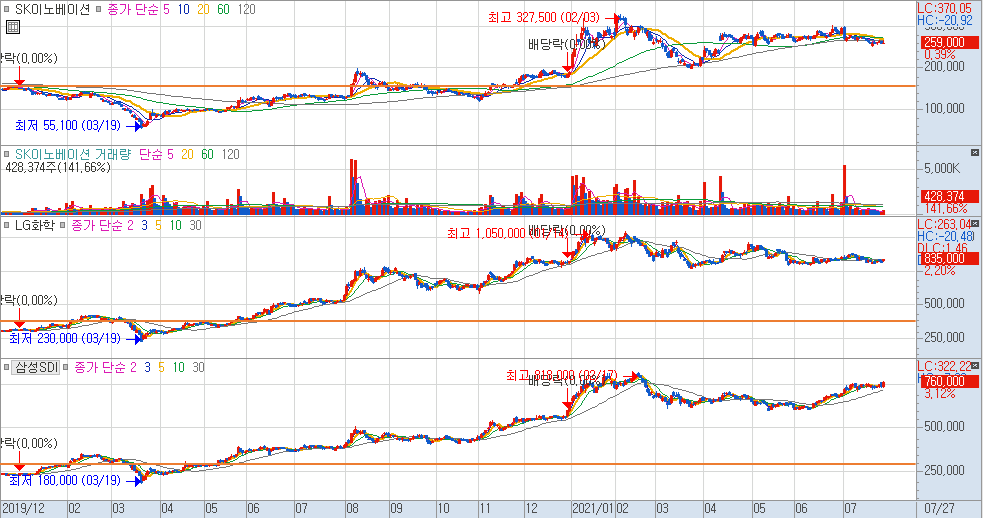The height and width of the screenshot is (518, 983).
Task: Select the 30-day average in LG화학 panel
Action: (195, 225)
